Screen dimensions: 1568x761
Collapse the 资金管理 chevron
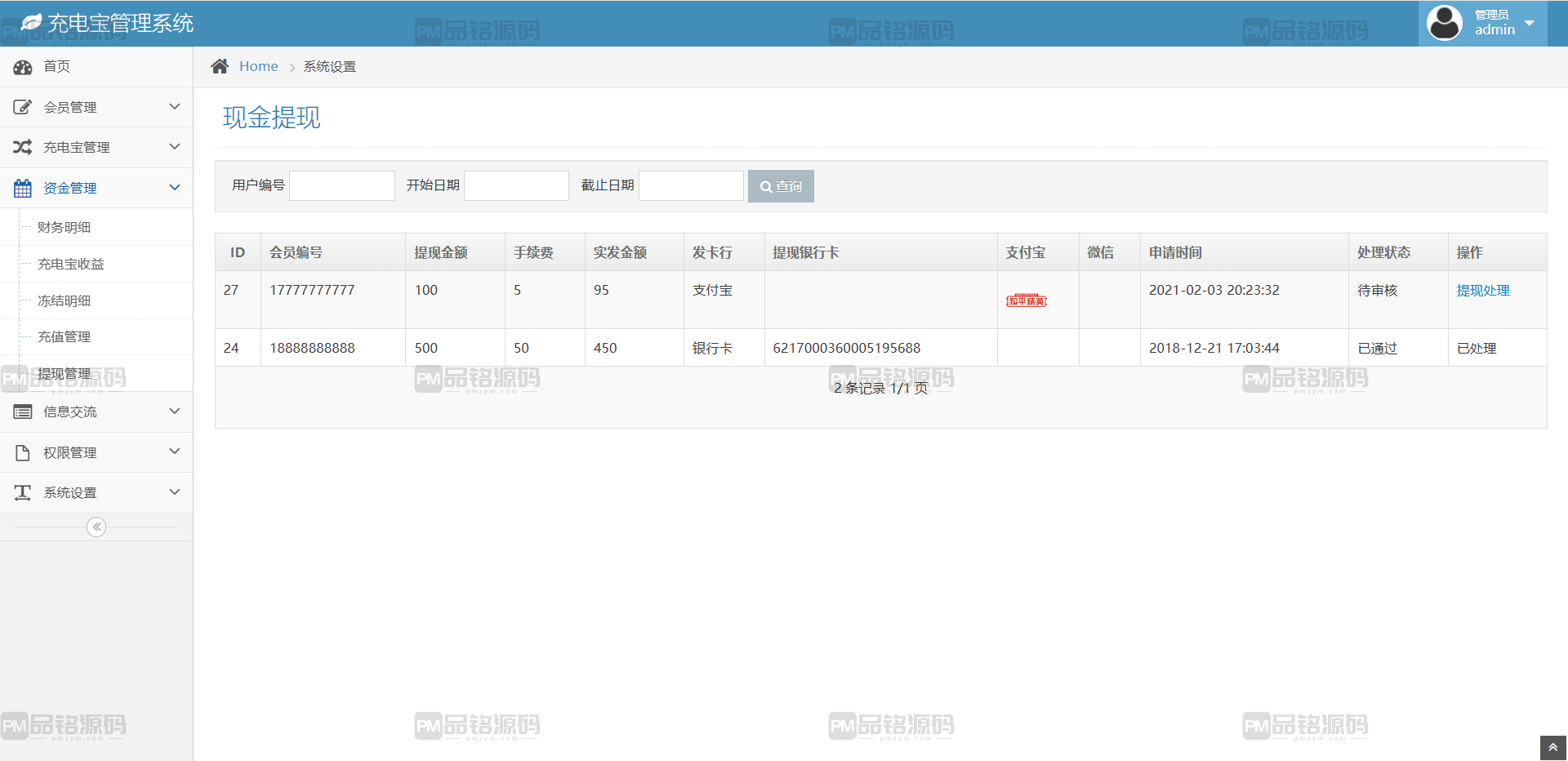point(174,188)
